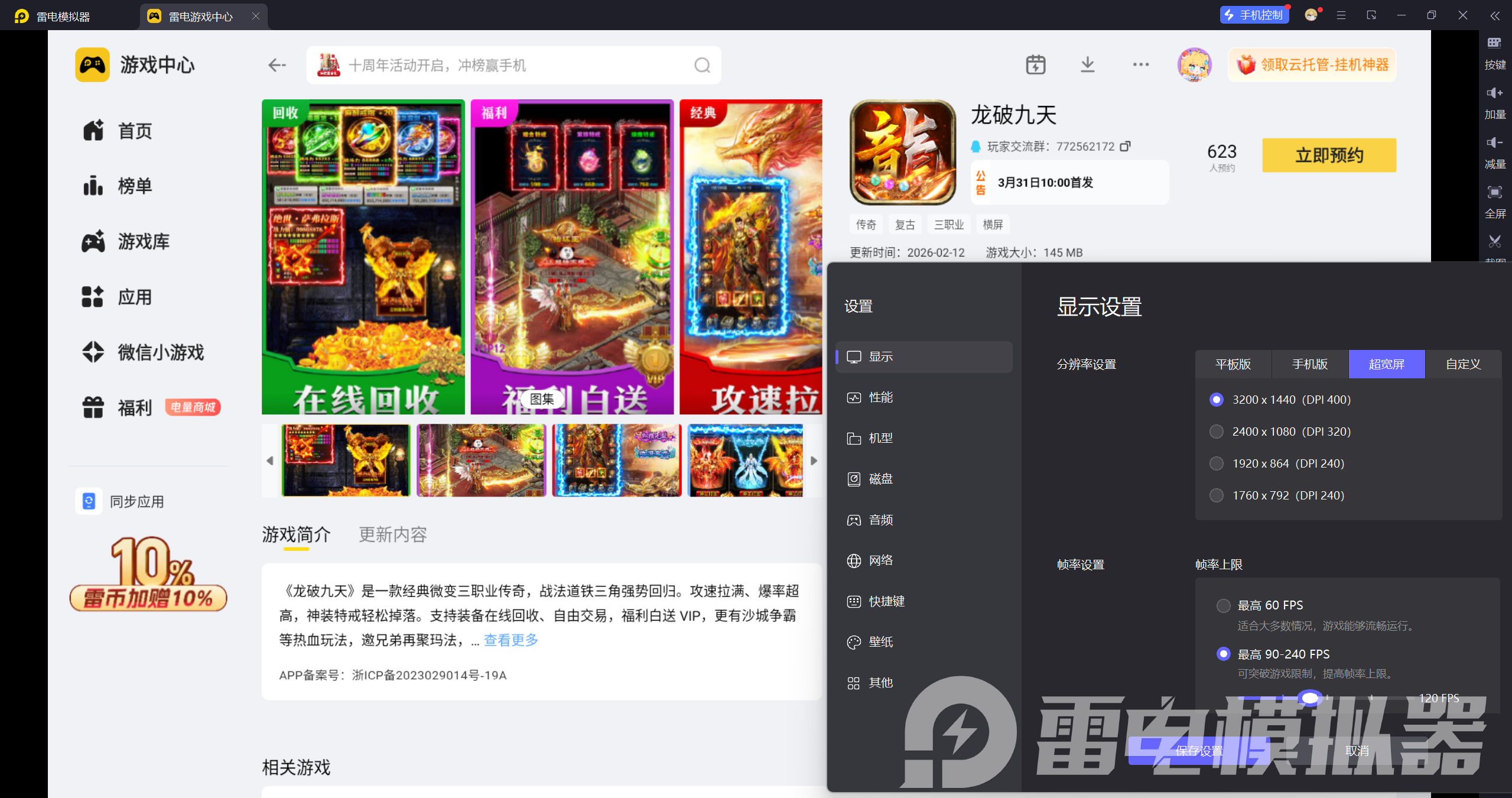This screenshot has width=1512, height=798.
Task: Open 查看更多 link in game description
Action: coord(510,640)
